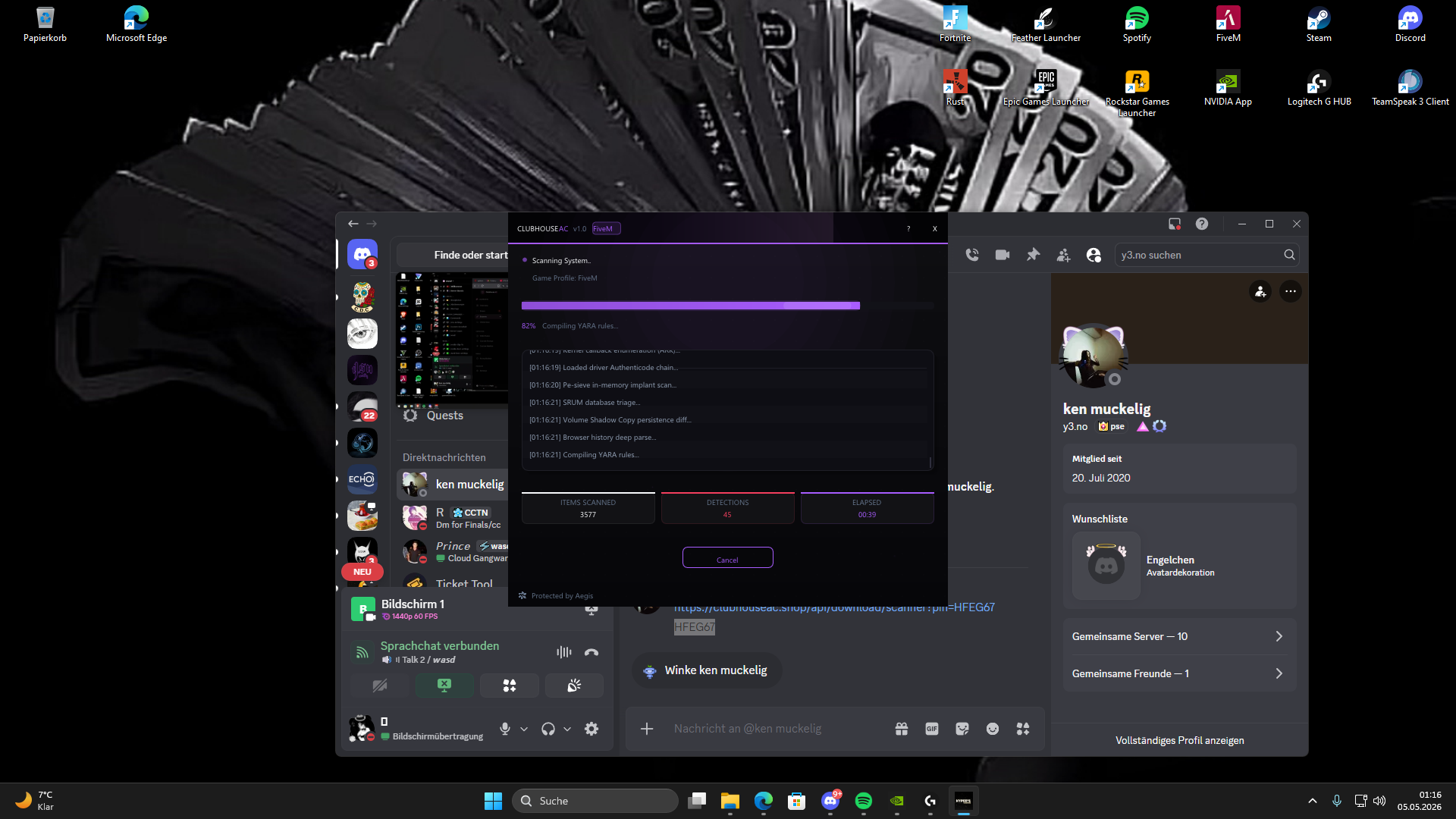Toggle headphone deafen in user panel
Screen dimensions: 1456x819
[x=548, y=729]
